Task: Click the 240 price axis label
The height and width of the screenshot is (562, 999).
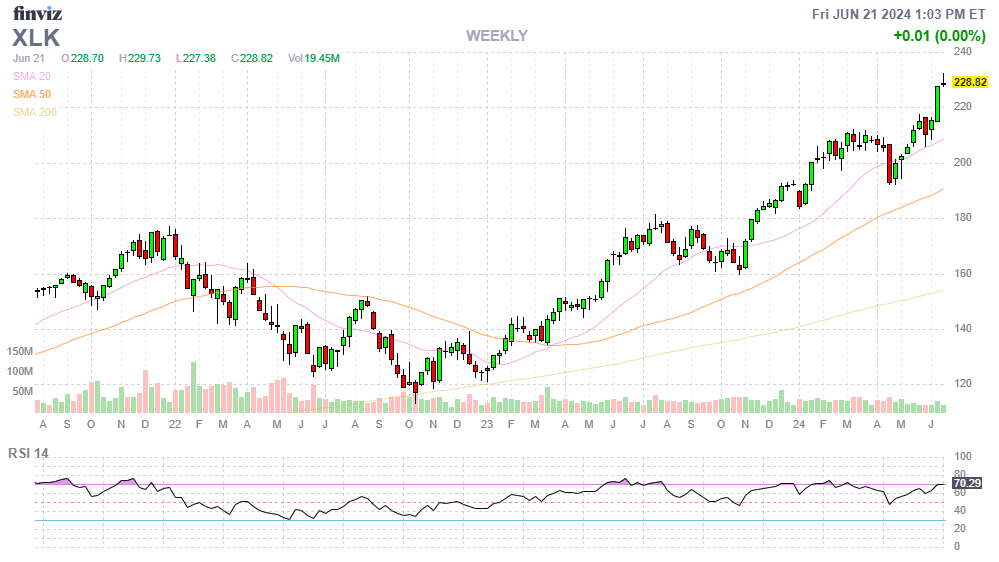Action: point(963,51)
